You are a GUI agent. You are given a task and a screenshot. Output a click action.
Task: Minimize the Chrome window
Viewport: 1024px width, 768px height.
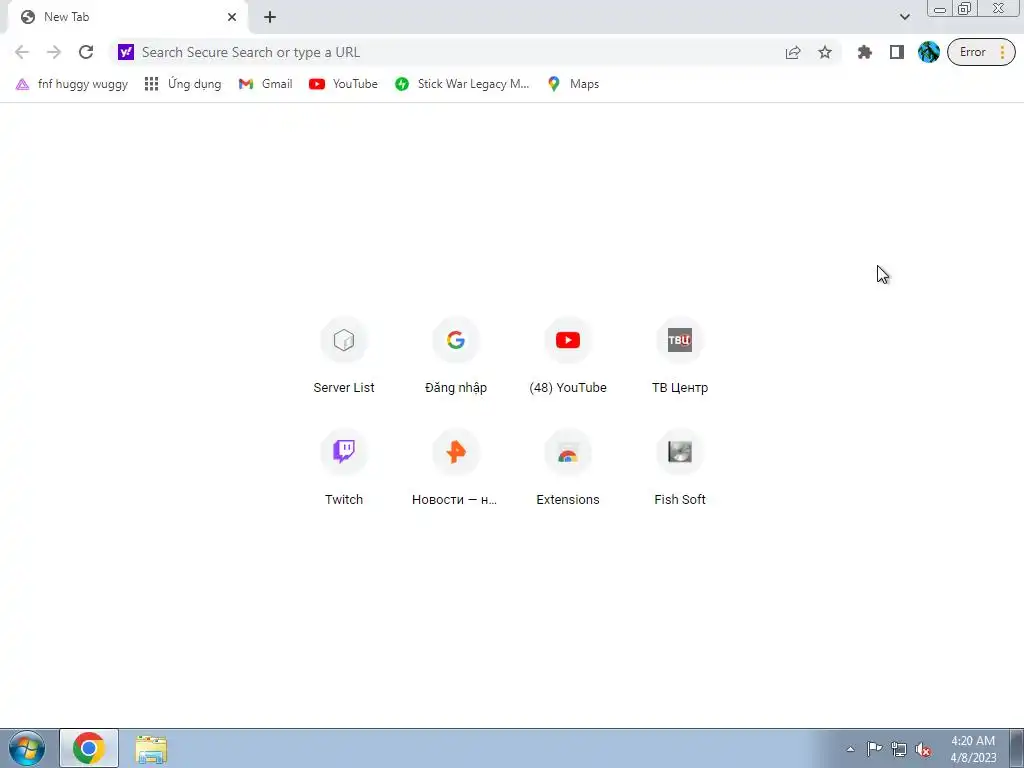point(940,8)
